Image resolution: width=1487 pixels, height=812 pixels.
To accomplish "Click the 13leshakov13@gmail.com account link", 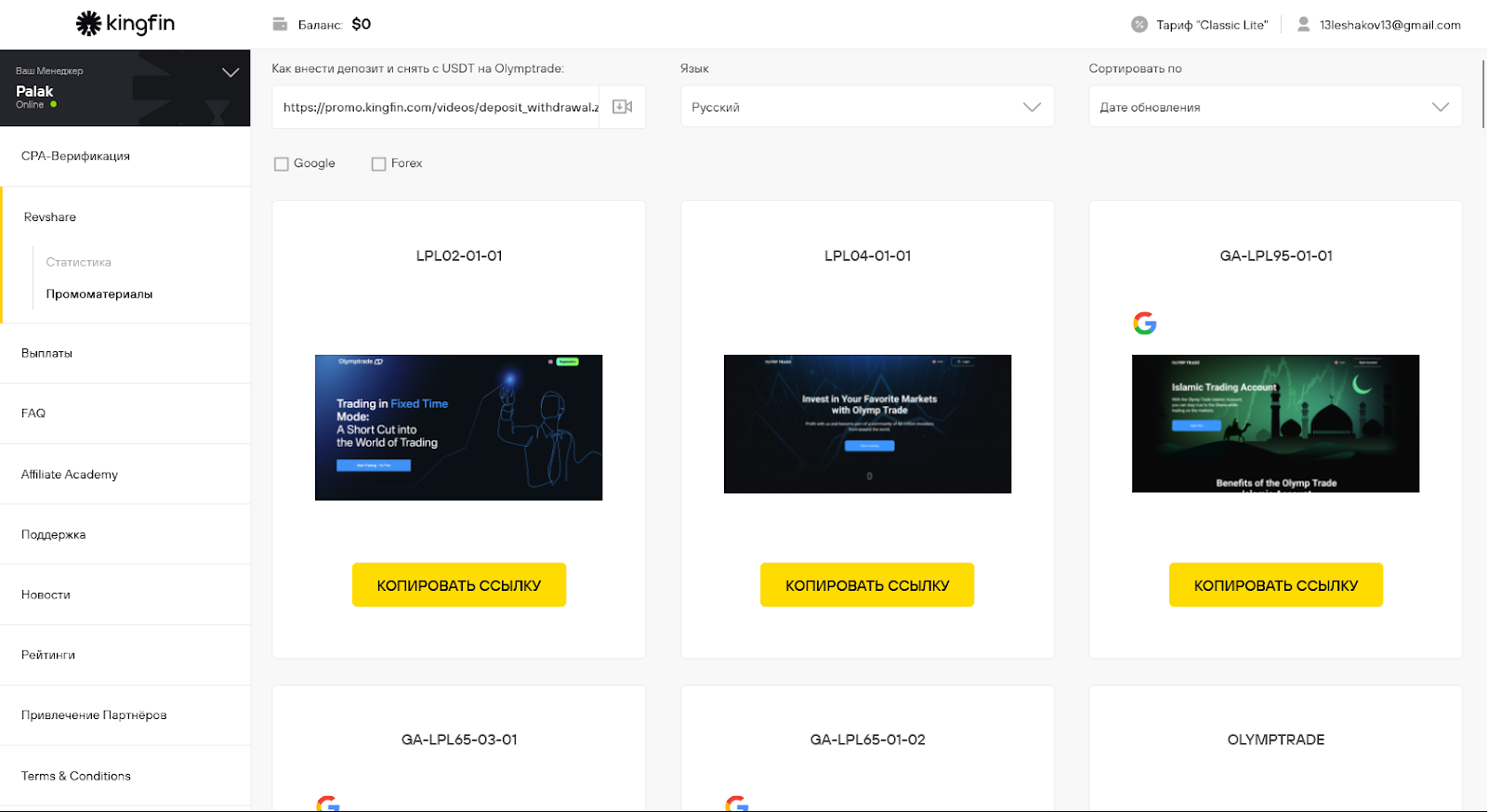I will (1389, 25).
